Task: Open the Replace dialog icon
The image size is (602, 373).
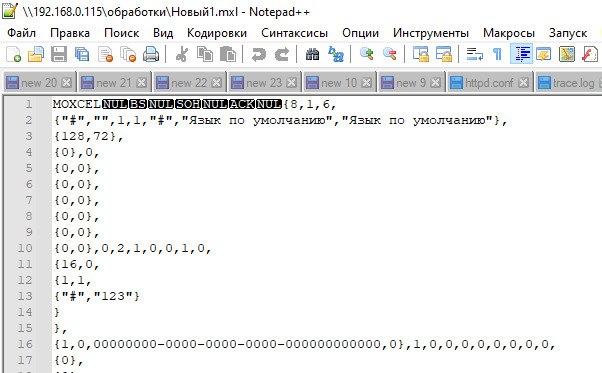Action: coord(336,54)
